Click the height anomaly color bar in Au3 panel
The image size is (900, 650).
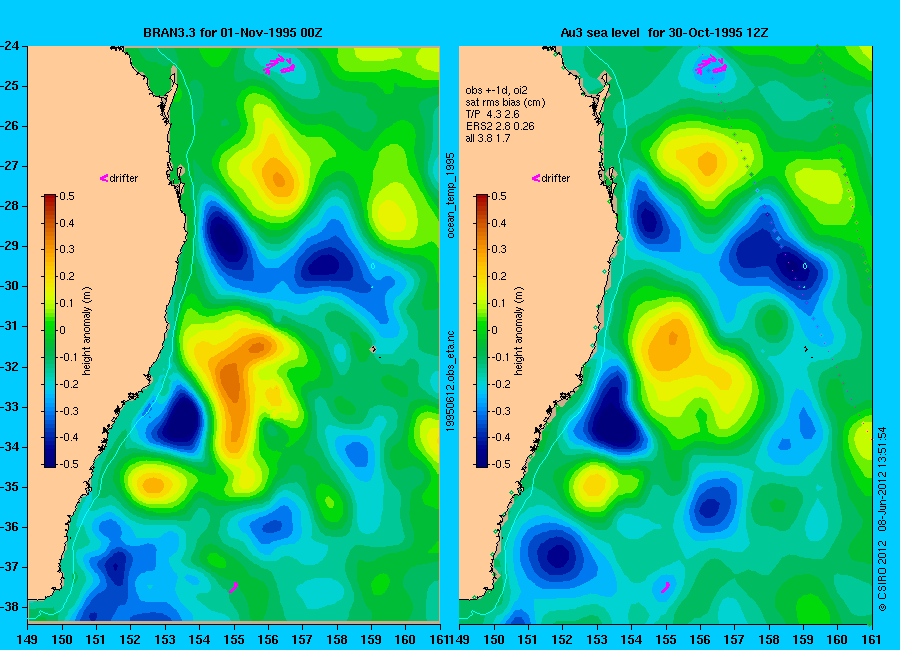[482, 331]
